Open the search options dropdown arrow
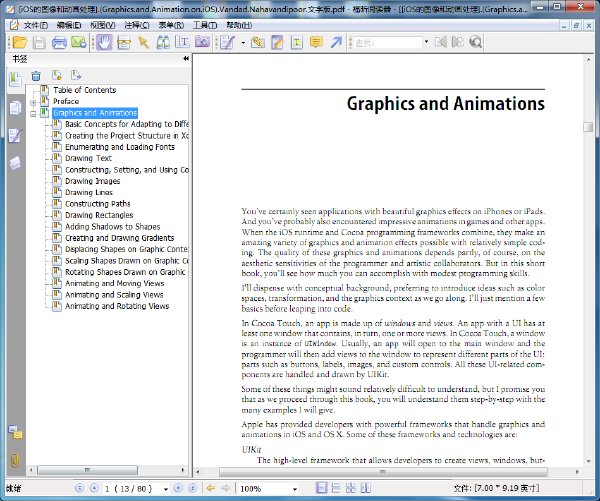This screenshot has width=600, height=501. coord(426,42)
